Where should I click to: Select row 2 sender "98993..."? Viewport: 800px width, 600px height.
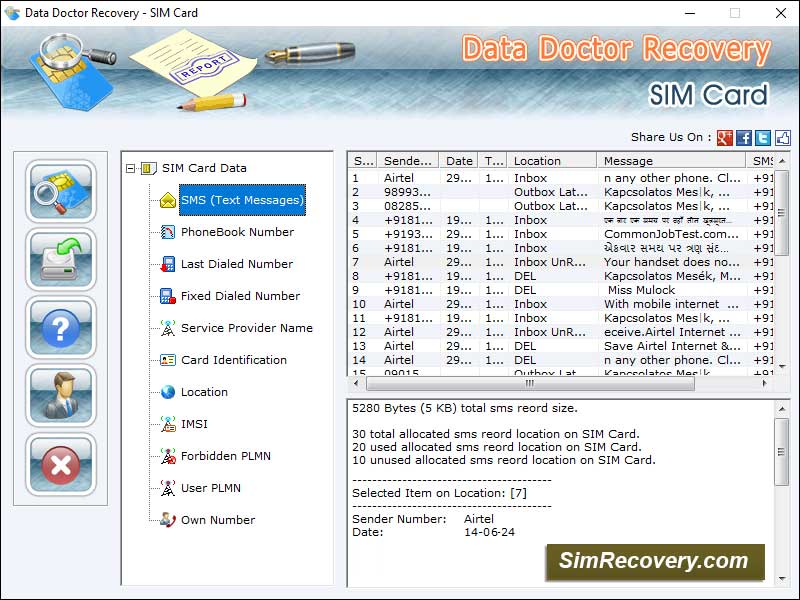(407, 192)
